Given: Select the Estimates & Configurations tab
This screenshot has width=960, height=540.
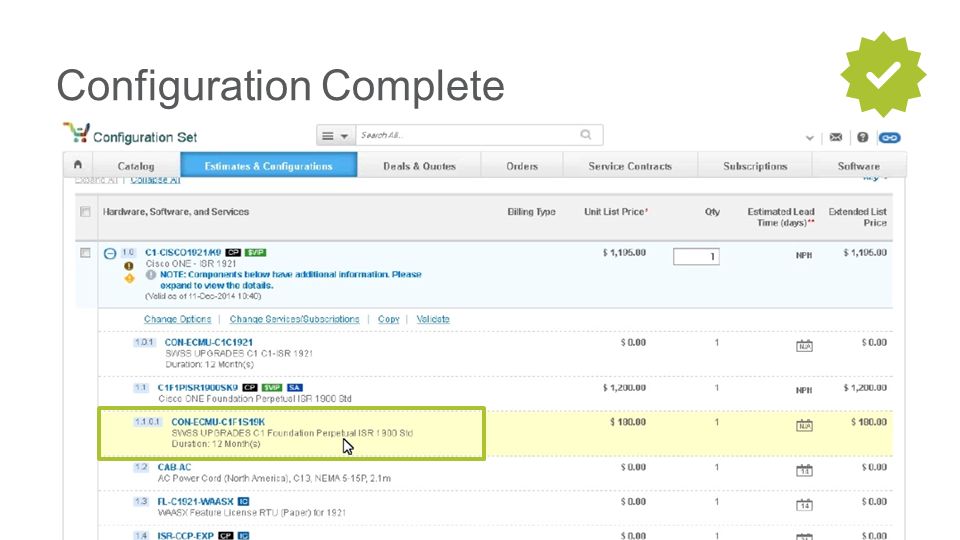Looking at the screenshot, I should [x=269, y=166].
